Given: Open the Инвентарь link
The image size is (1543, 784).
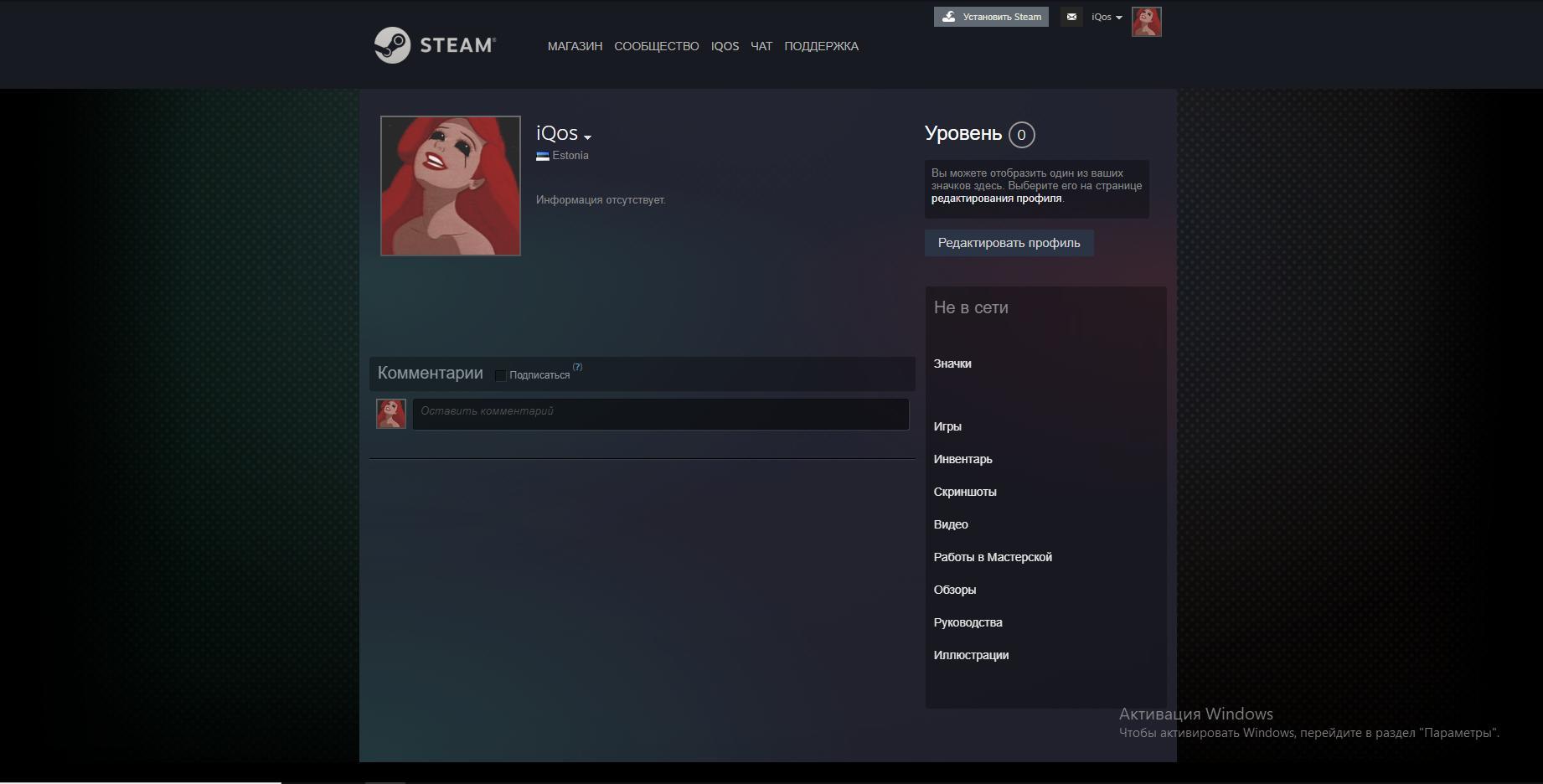Looking at the screenshot, I should click(962, 459).
